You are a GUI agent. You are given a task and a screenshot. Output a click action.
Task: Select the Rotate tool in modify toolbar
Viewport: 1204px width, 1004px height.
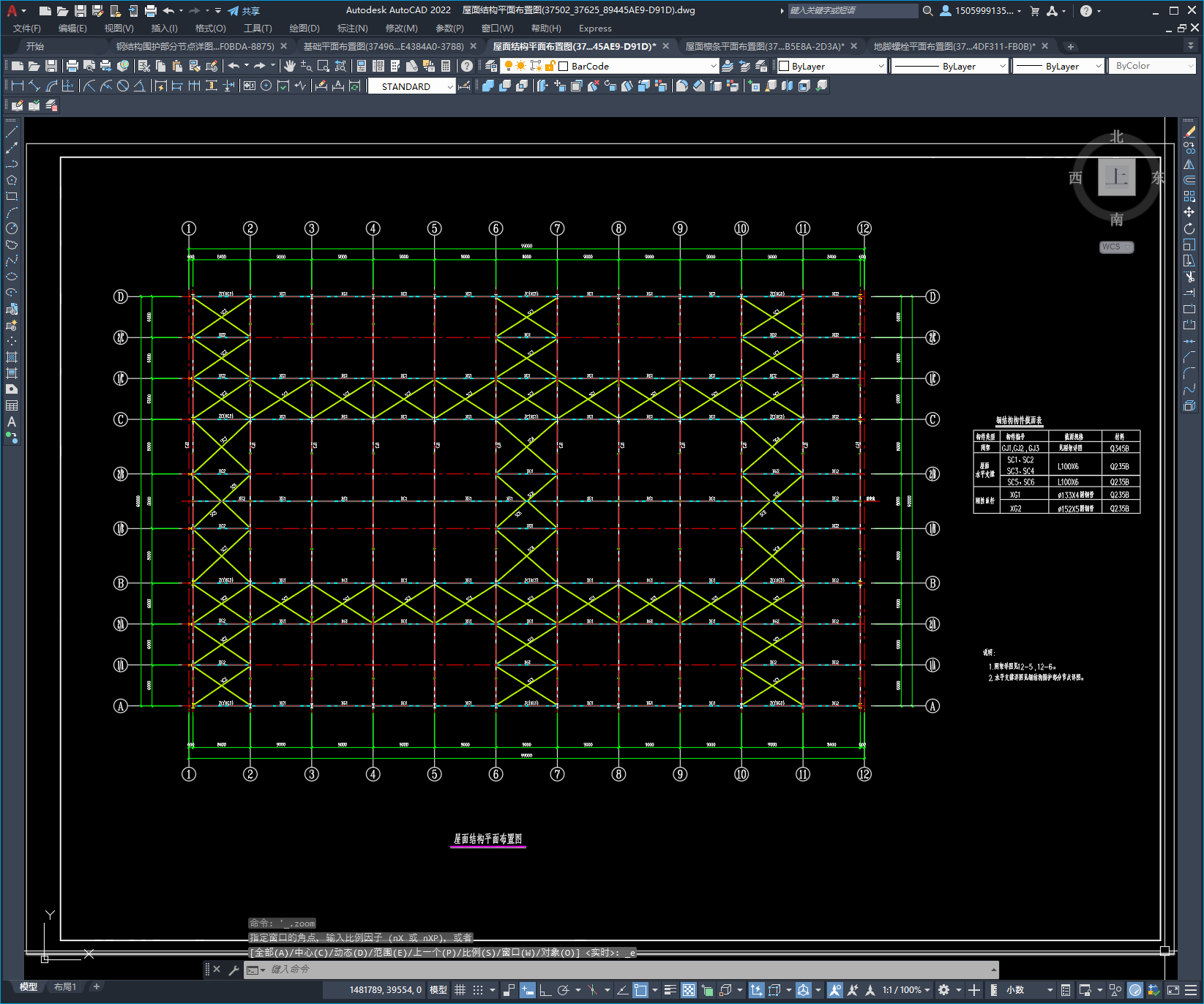pyautogui.click(x=1189, y=228)
